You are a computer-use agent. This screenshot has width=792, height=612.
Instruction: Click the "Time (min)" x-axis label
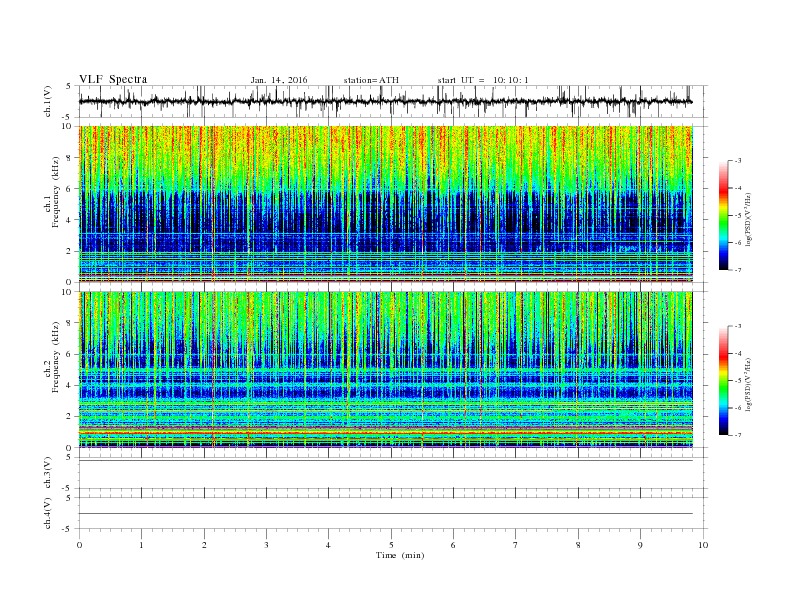pyautogui.click(x=400, y=555)
